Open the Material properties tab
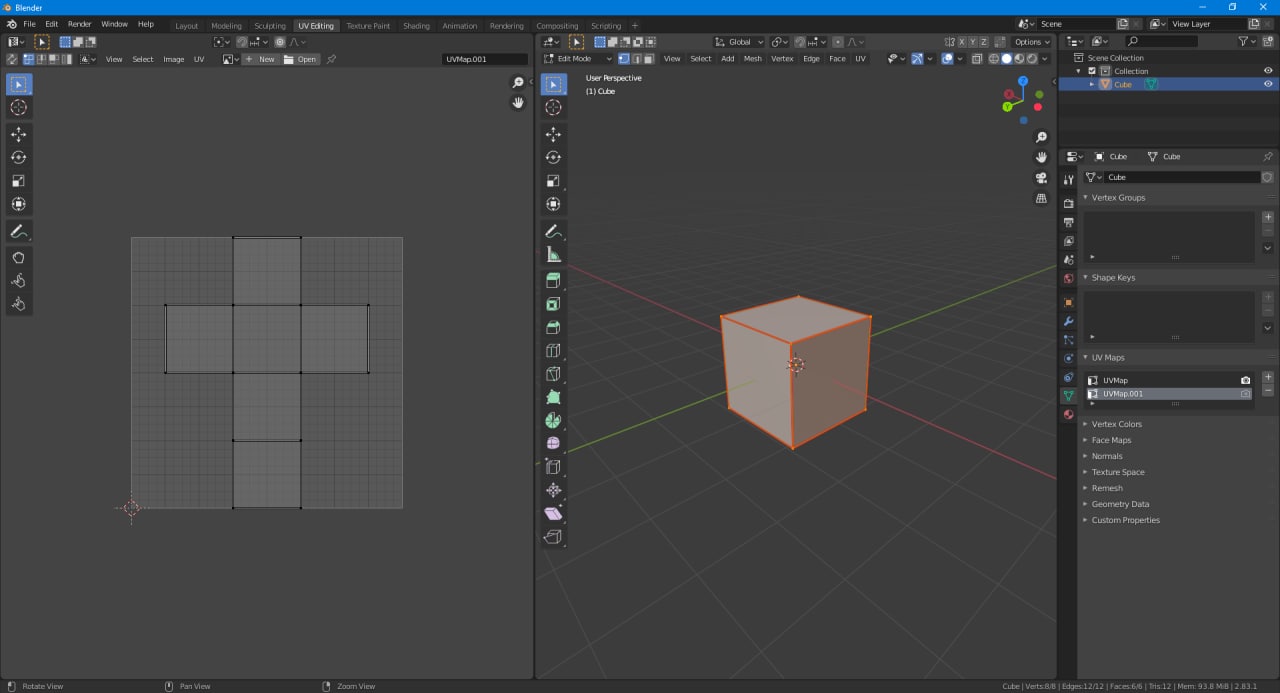The width and height of the screenshot is (1280, 693). click(x=1068, y=415)
